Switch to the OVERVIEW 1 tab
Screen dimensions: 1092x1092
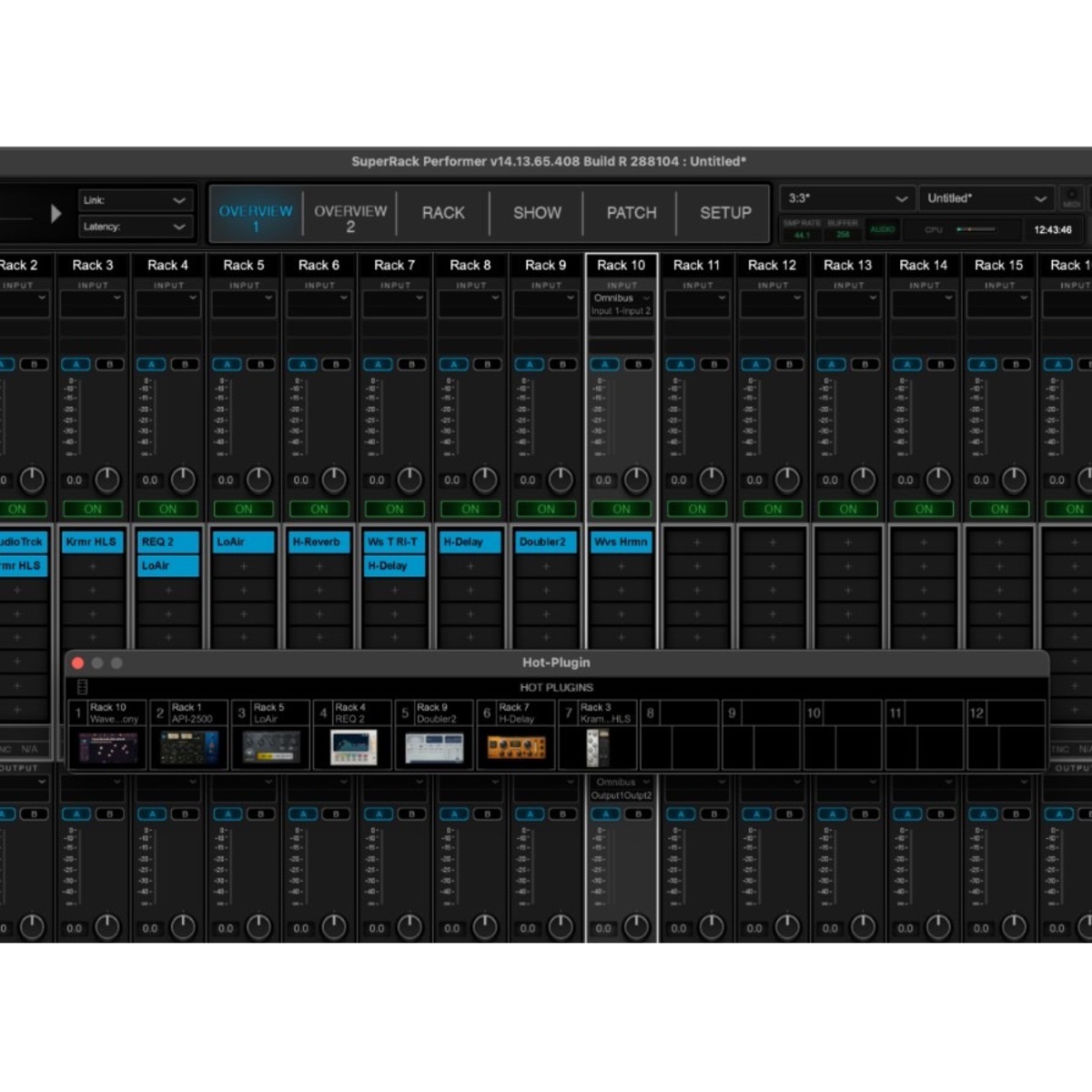click(x=256, y=215)
